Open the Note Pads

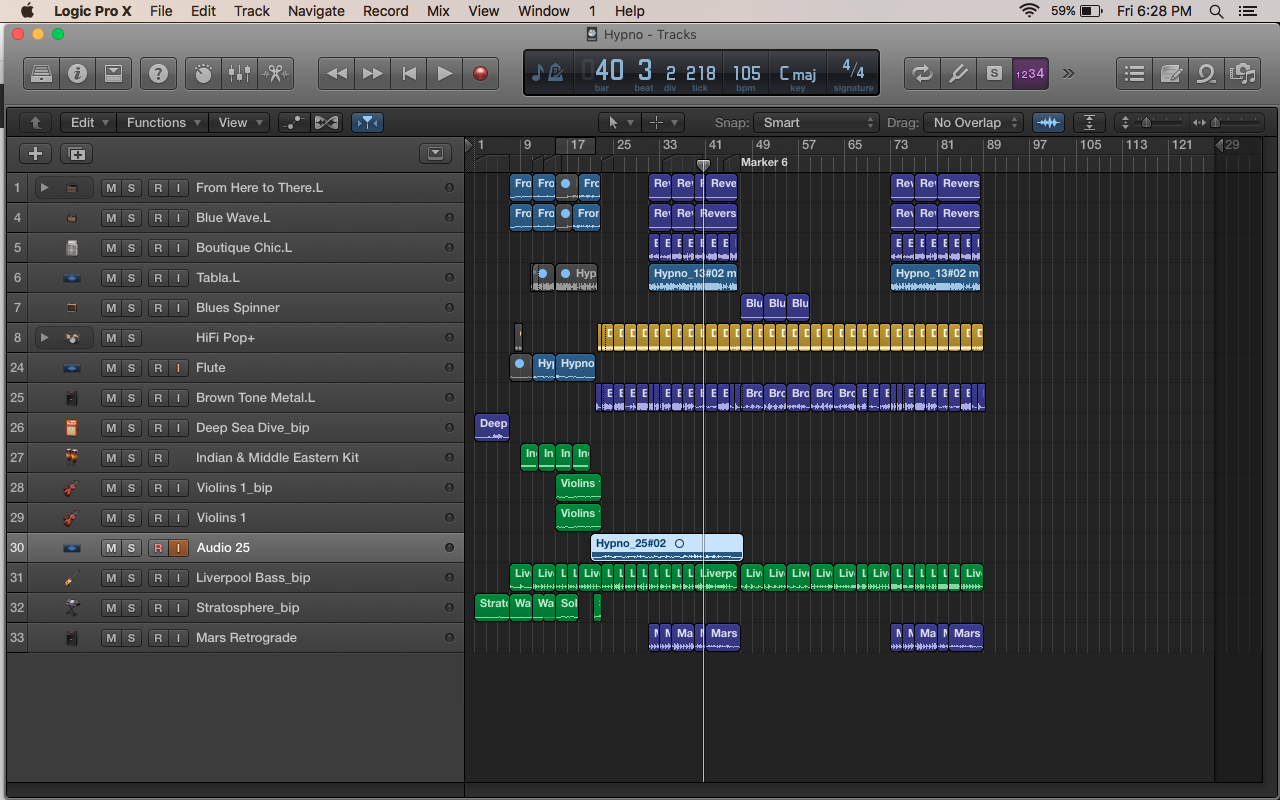[x=1170, y=73]
